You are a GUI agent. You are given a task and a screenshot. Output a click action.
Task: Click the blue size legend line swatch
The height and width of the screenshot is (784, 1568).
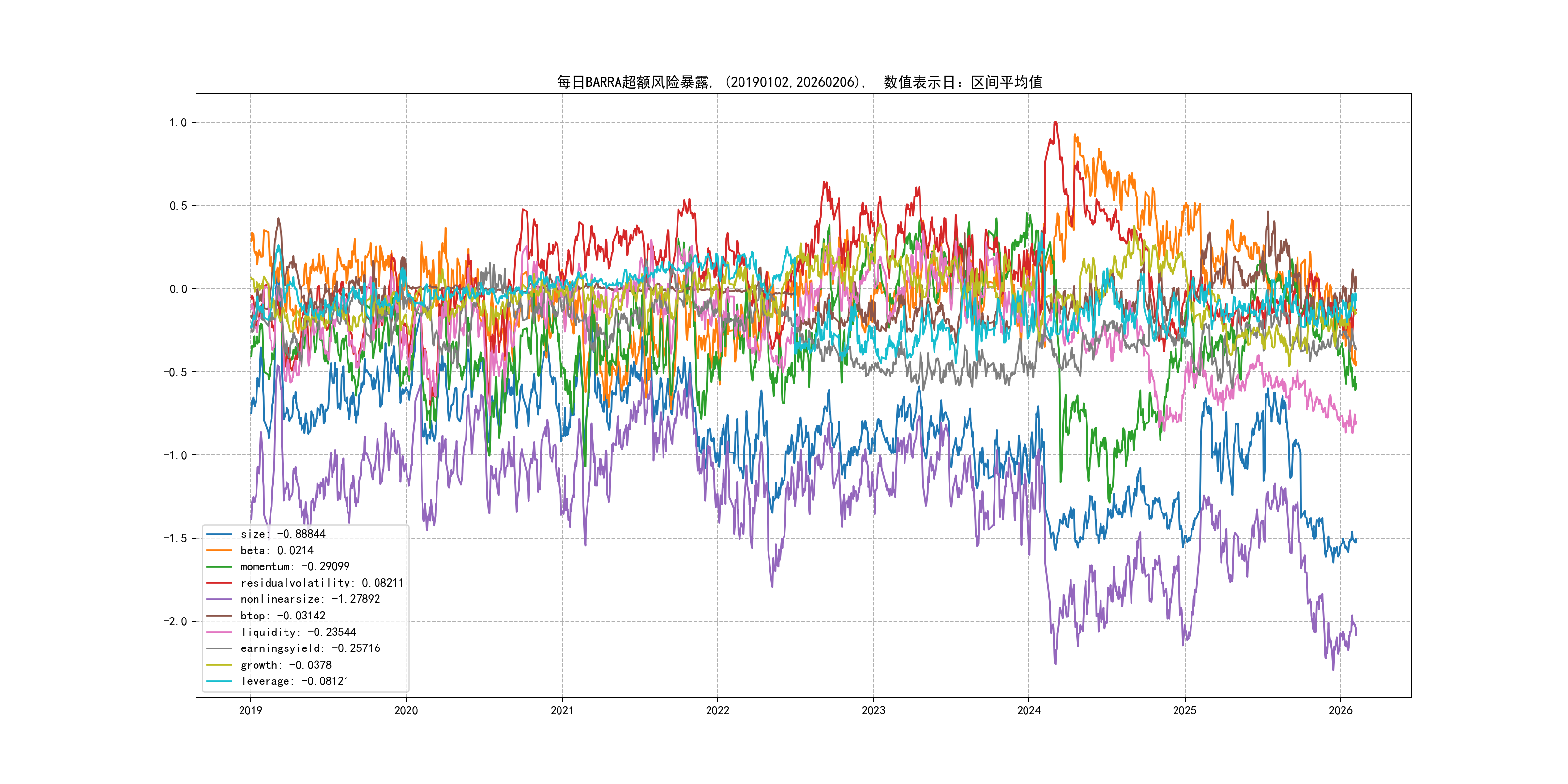[219, 534]
